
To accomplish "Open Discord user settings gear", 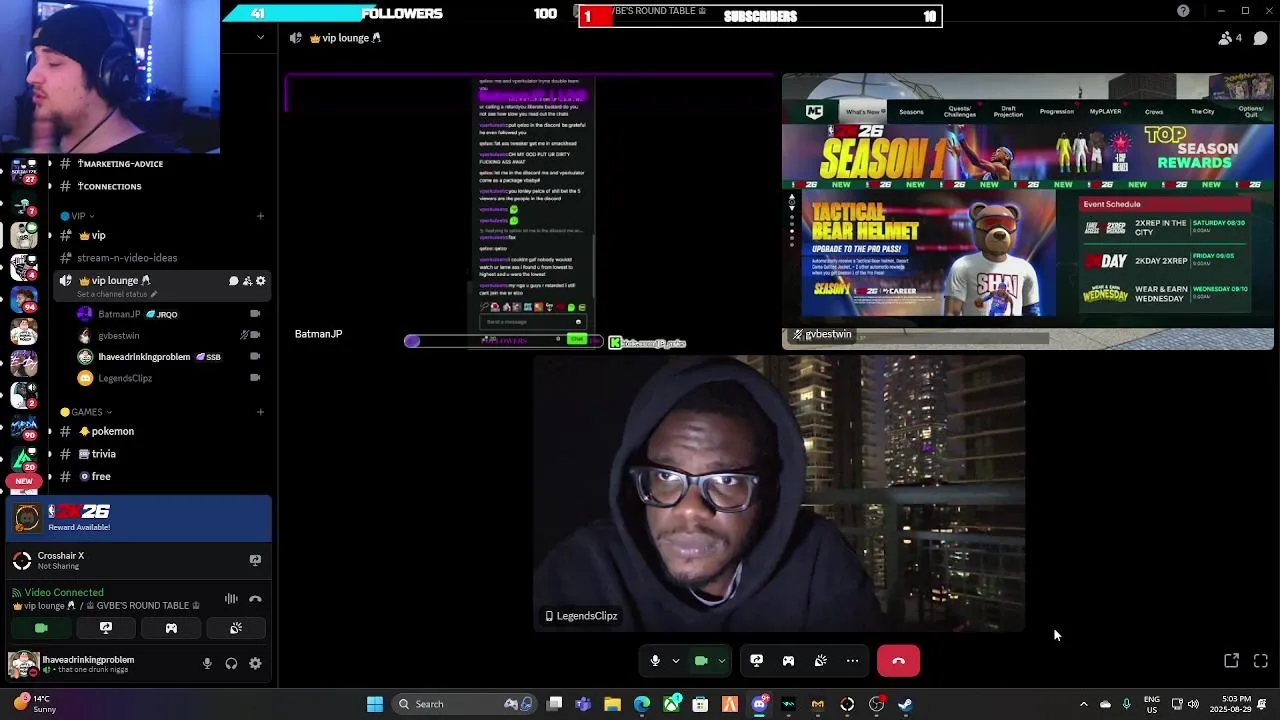I will coord(255,664).
